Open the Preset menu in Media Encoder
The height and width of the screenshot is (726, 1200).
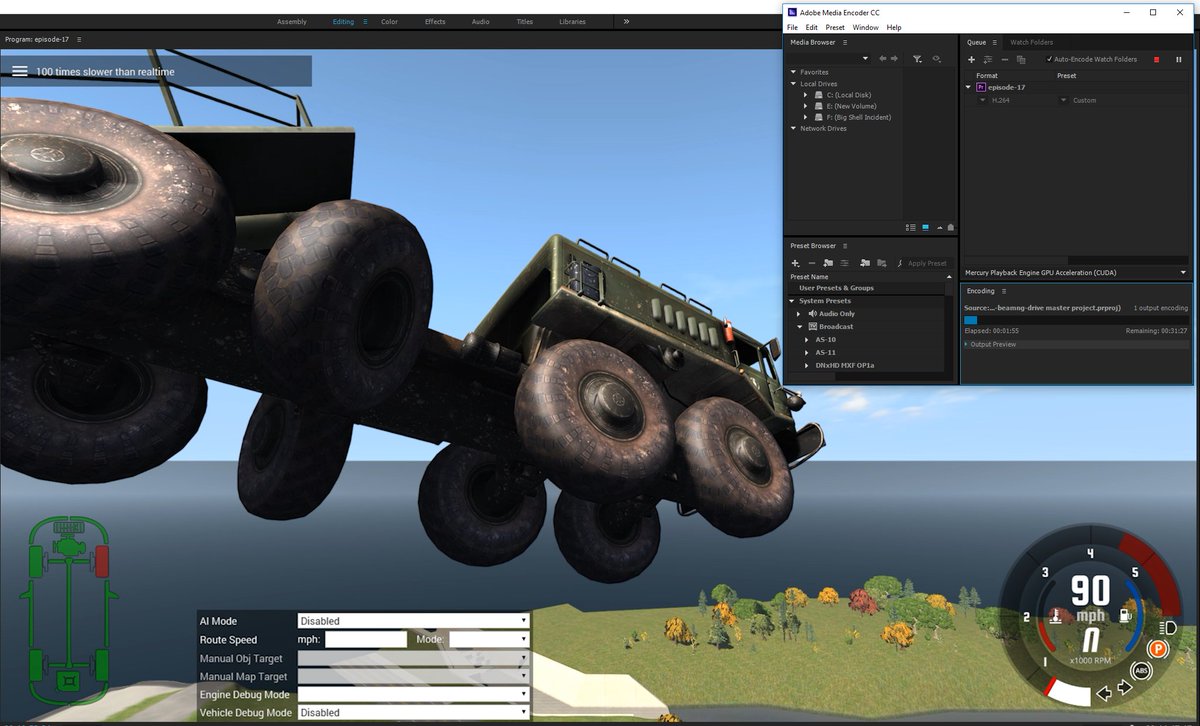pos(835,27)
